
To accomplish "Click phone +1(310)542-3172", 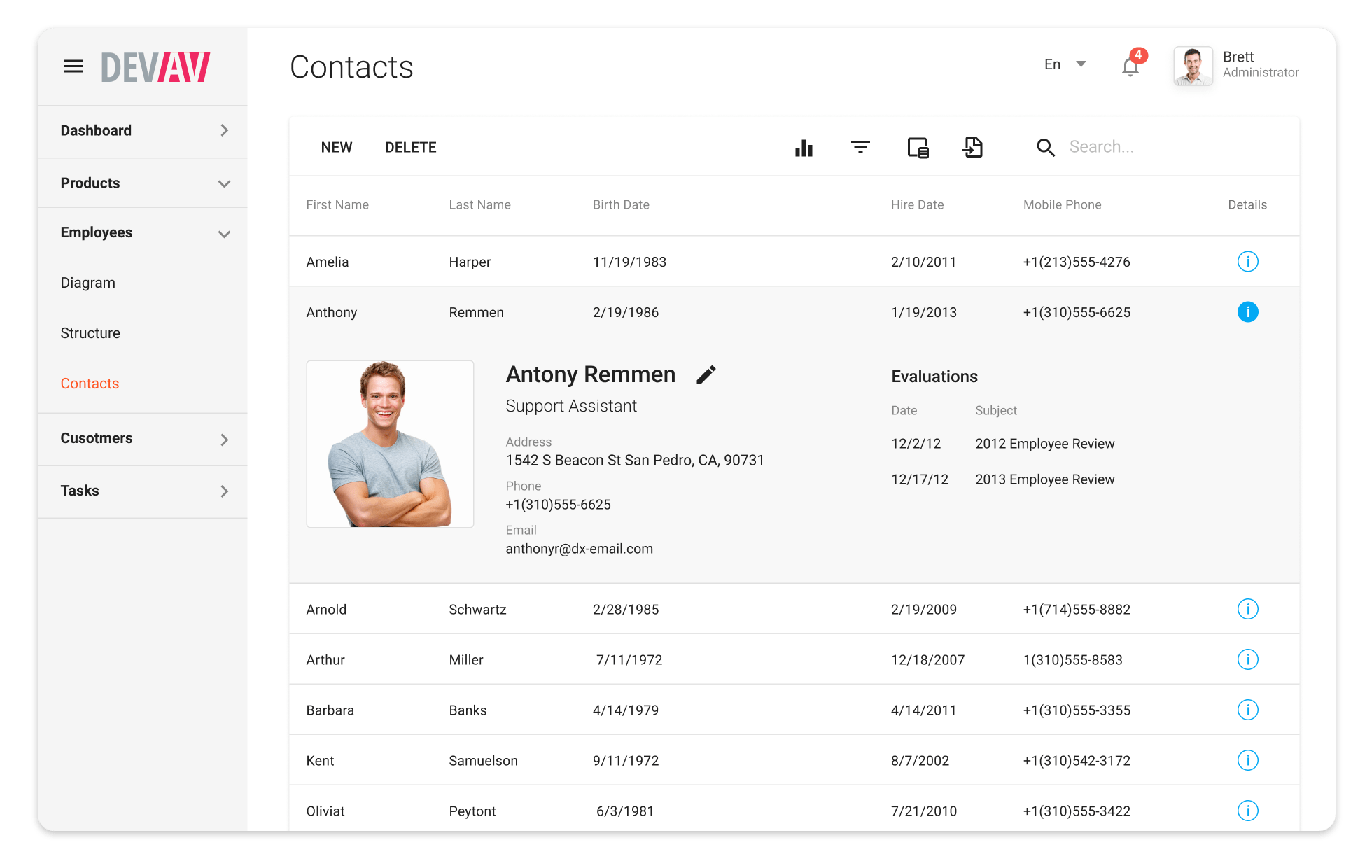I will 1077,761.
